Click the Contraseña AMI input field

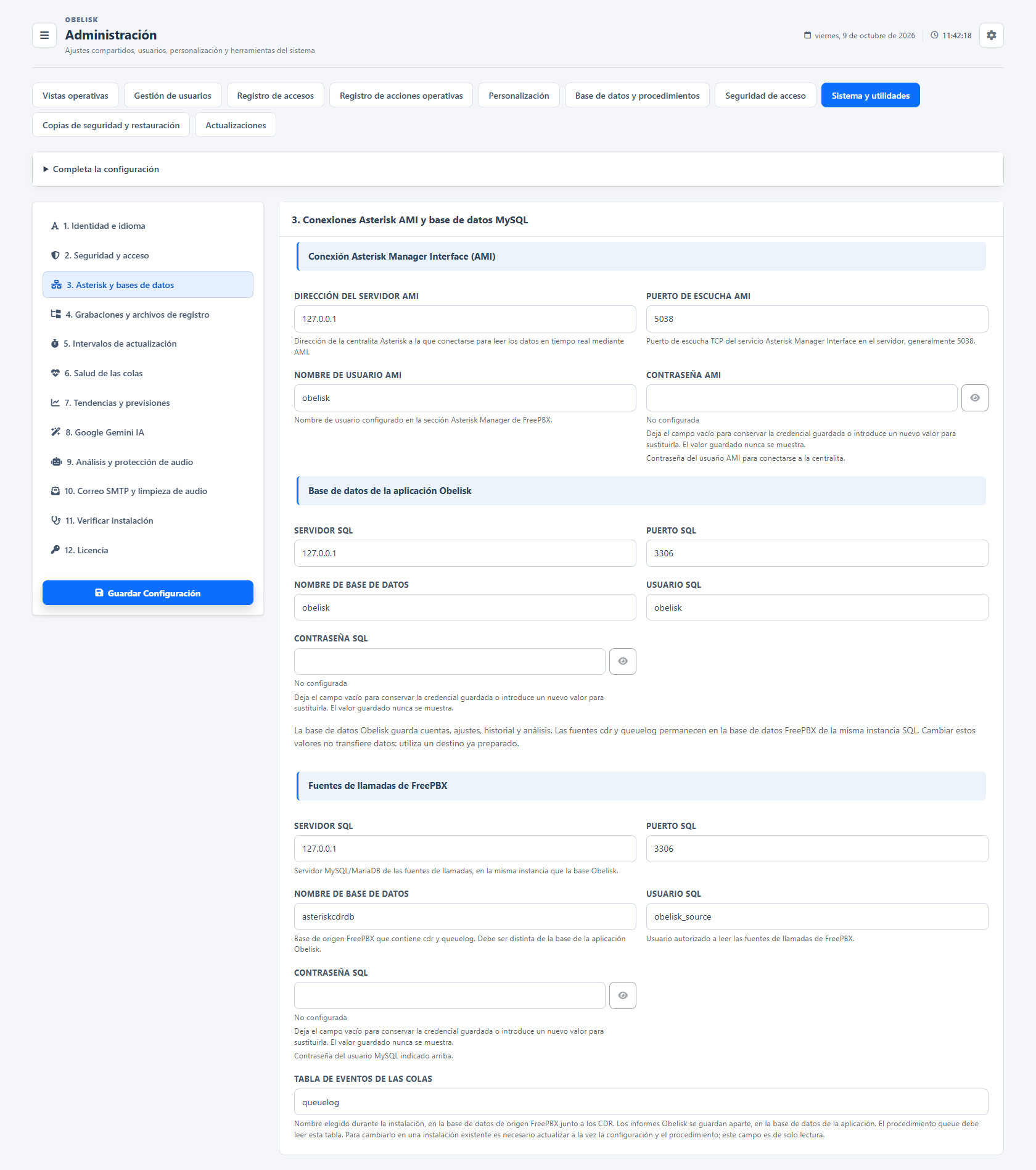[802, 398]
